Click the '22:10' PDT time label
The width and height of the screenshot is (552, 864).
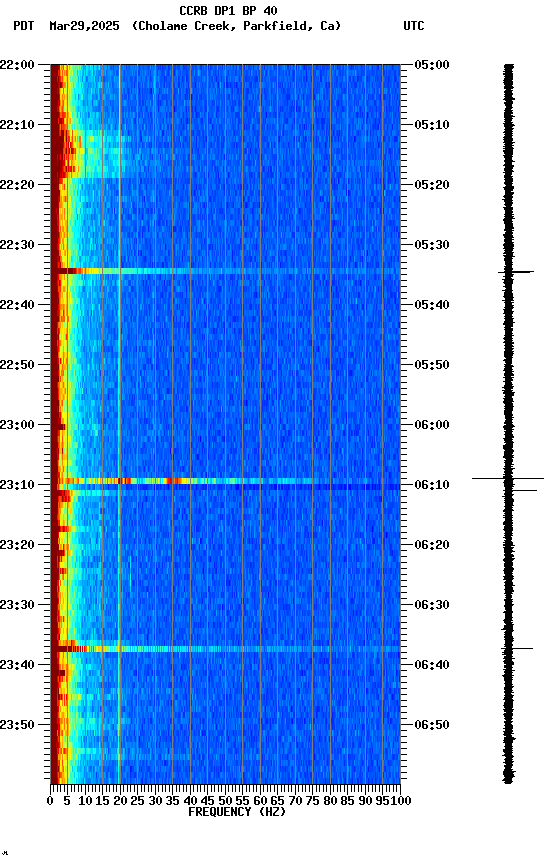click(x=17, y=125)
